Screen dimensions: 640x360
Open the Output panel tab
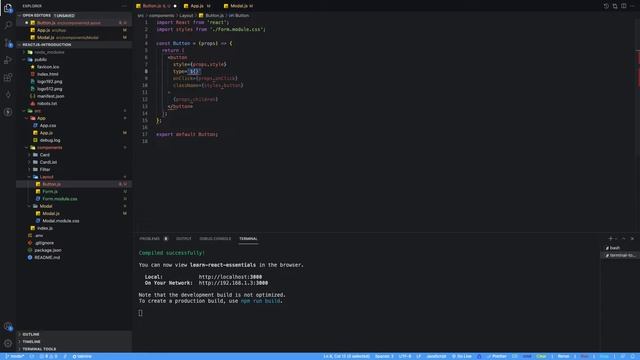(x=183, y=239)
